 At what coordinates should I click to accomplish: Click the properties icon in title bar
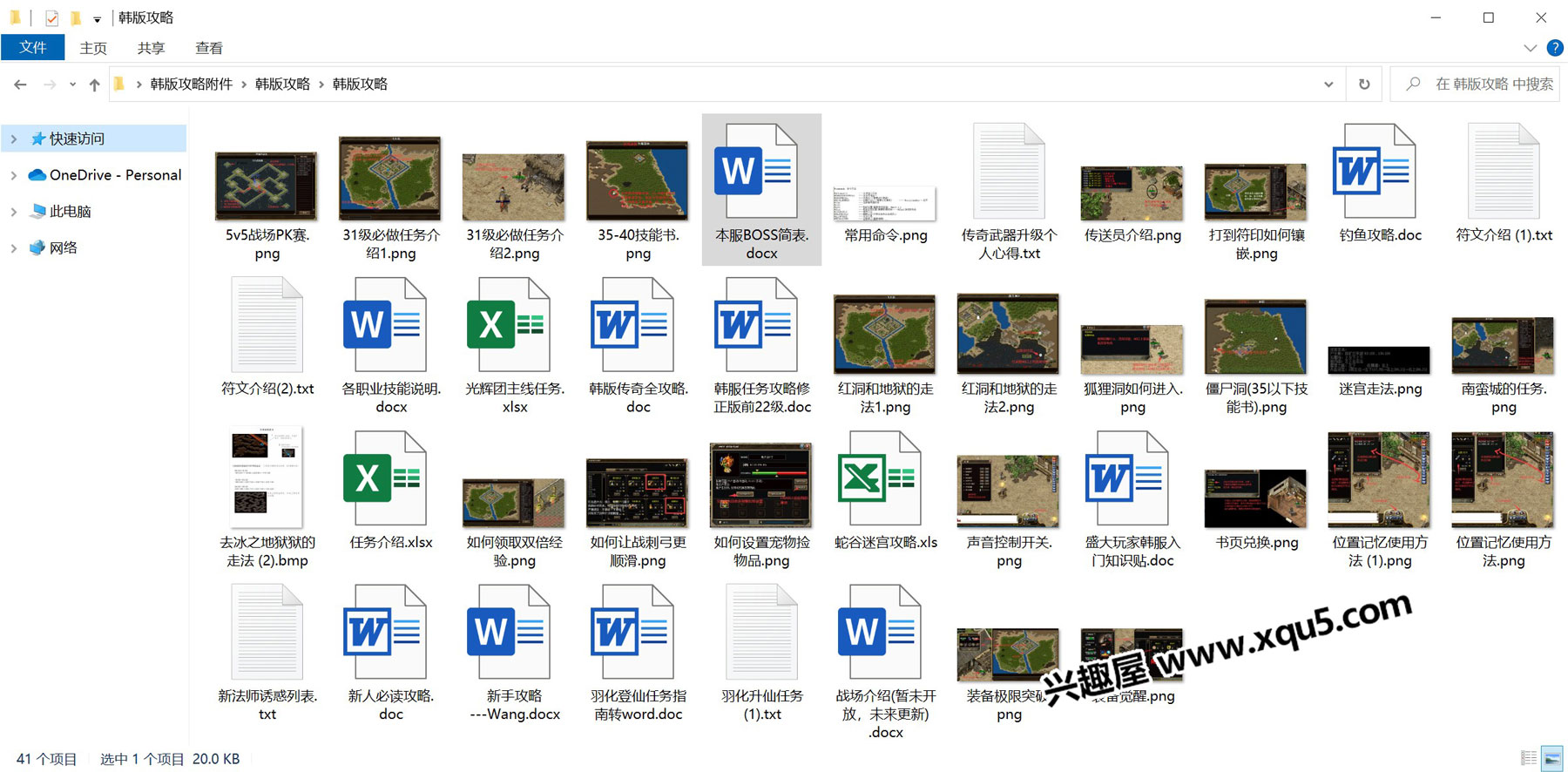[x=52, y=17]
